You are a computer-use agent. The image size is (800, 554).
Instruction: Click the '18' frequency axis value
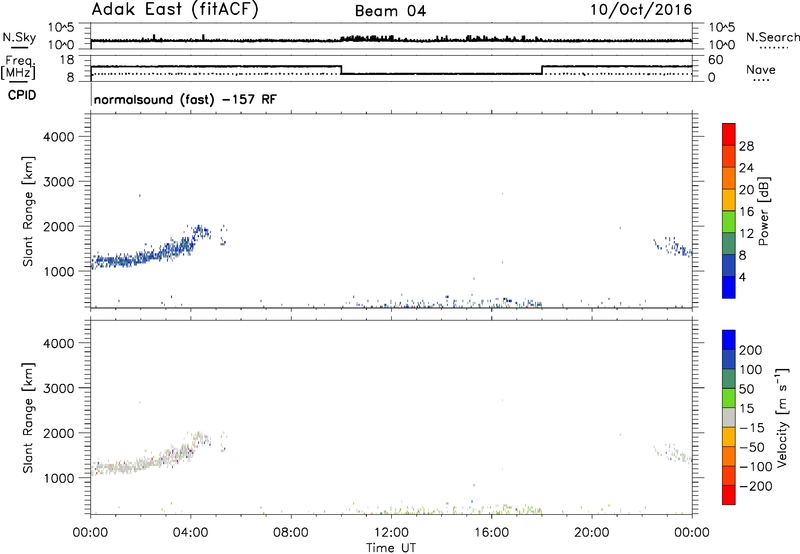(x=67, y=60)
